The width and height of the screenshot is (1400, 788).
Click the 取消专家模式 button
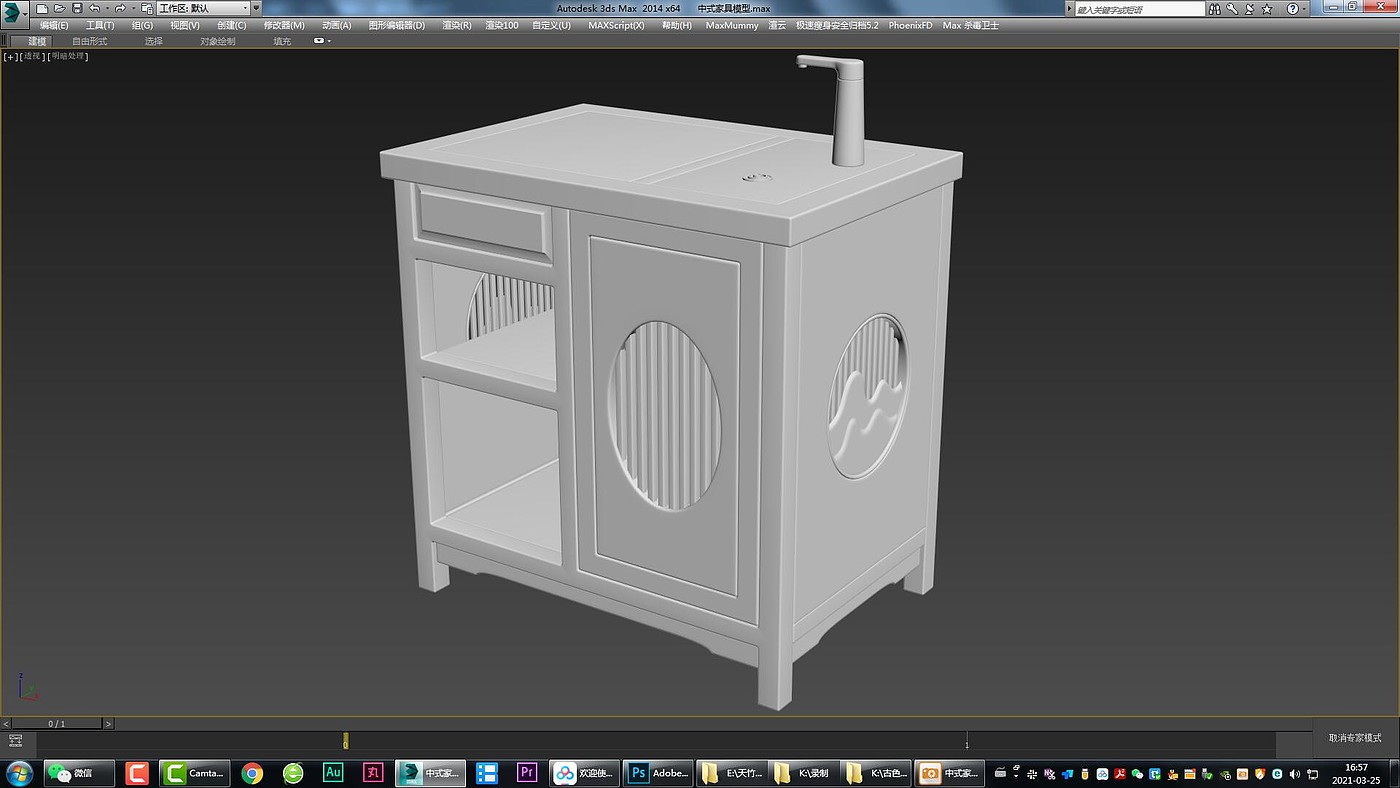[1355, 738]
